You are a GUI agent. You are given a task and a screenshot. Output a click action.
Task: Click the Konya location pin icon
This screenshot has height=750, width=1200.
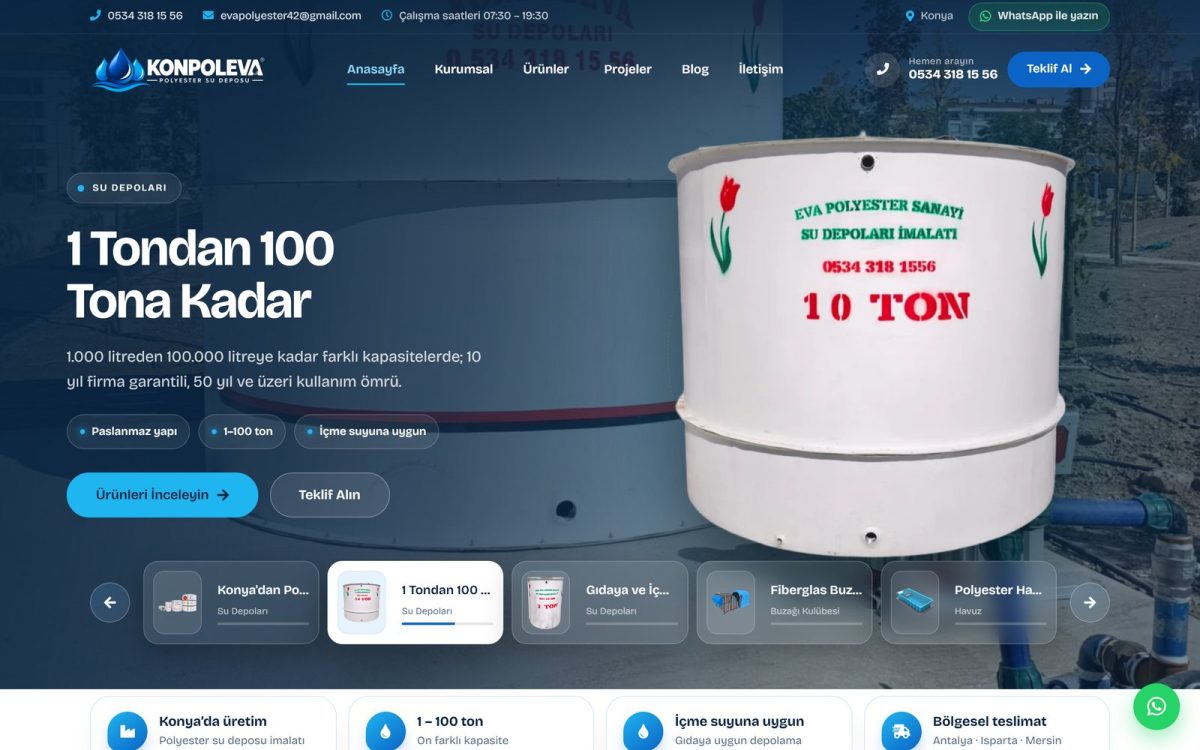point(910,16)
